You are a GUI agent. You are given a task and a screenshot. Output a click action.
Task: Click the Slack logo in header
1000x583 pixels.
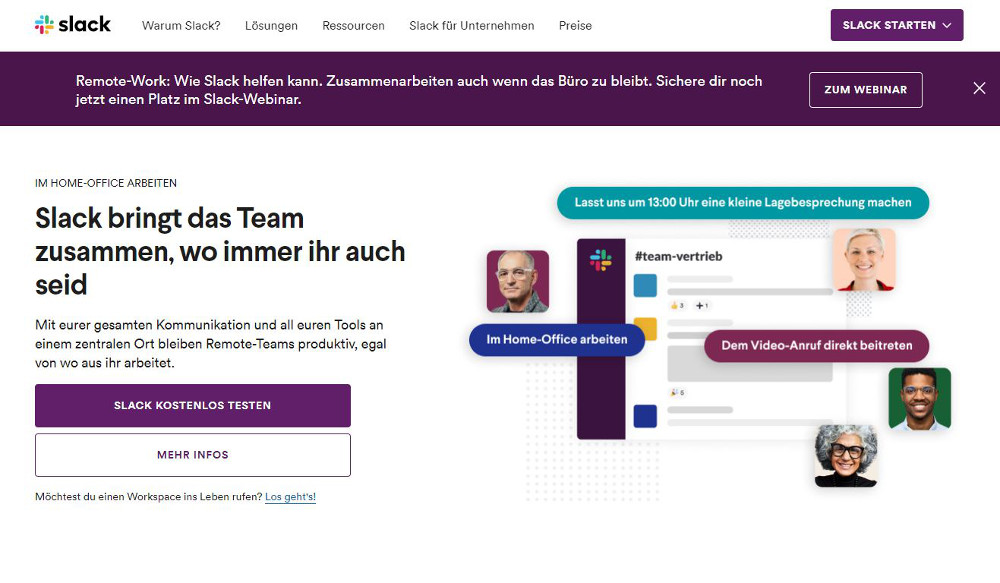[x=73, y=25]
